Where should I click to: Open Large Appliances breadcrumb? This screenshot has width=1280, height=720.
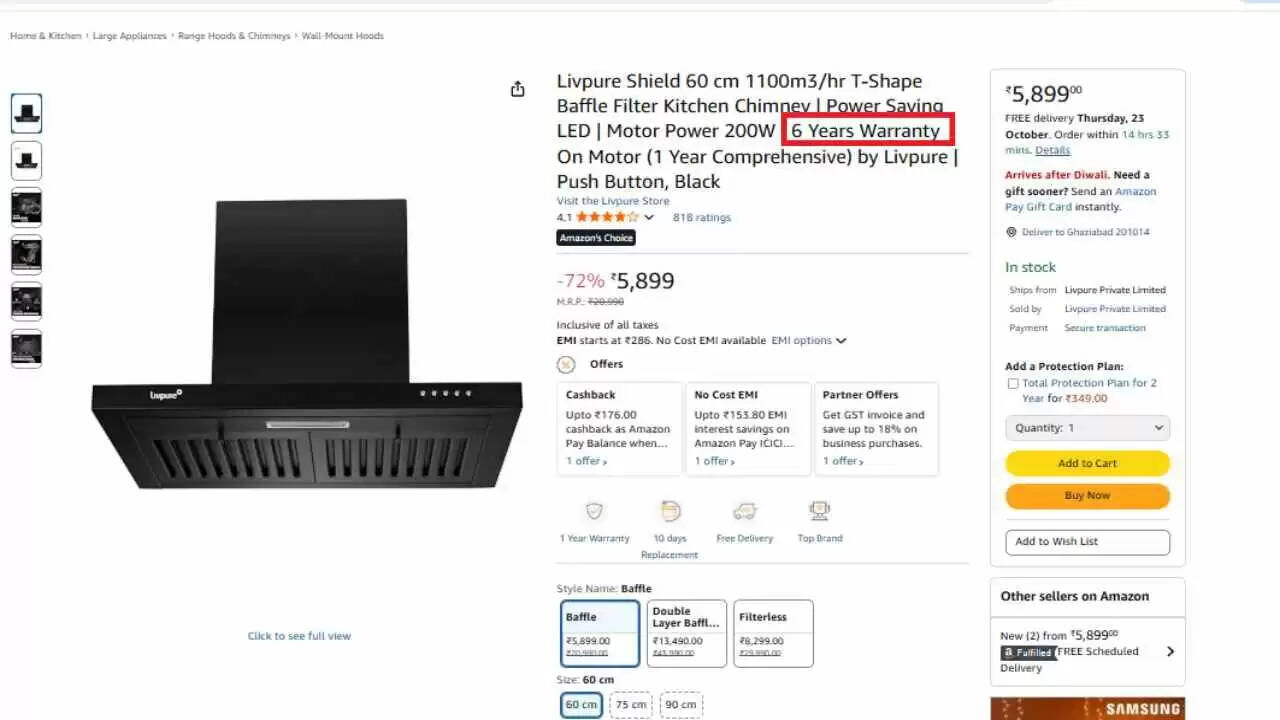pyautogui.click(x=130, y=36)
